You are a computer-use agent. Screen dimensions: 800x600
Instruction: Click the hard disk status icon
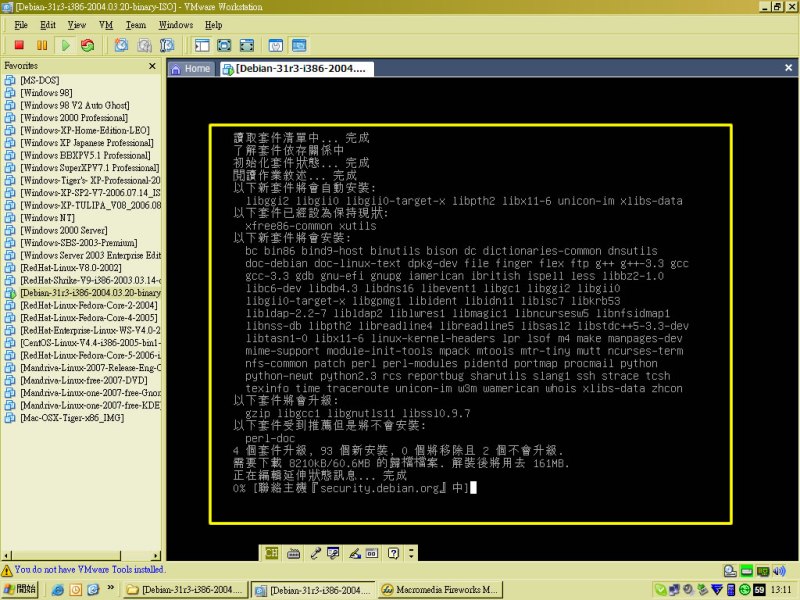(x=730, y=571)
